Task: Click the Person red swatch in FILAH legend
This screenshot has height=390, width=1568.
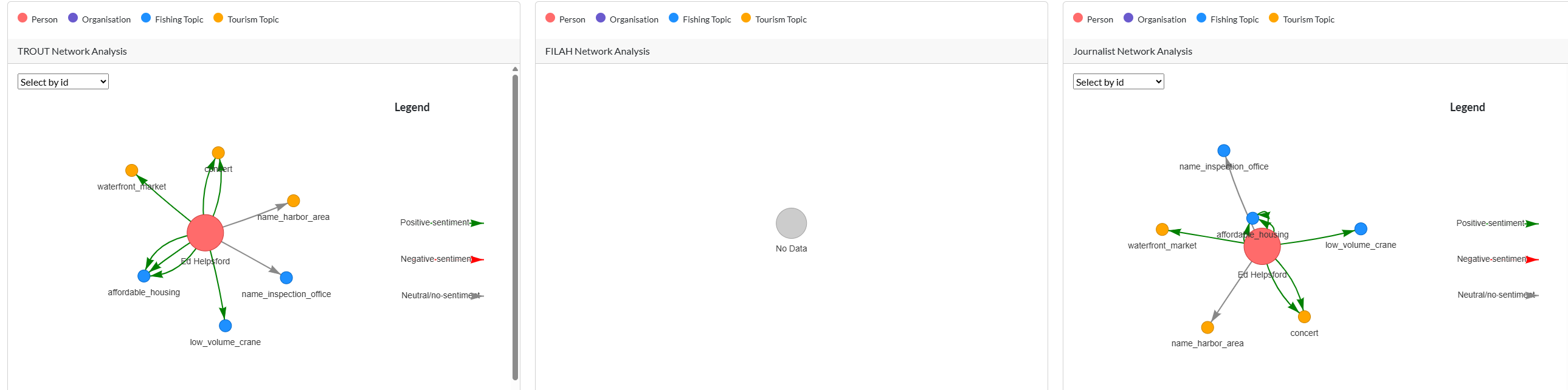Action: [550, 18]
